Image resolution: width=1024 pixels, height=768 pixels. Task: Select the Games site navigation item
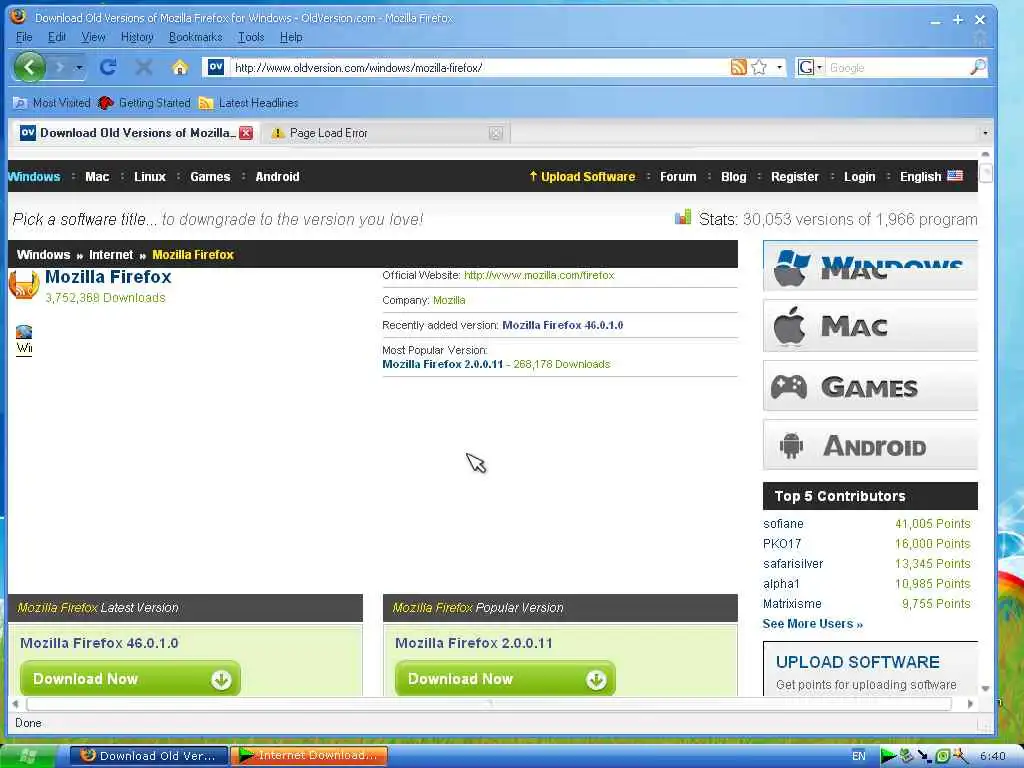tap(210, 176)
